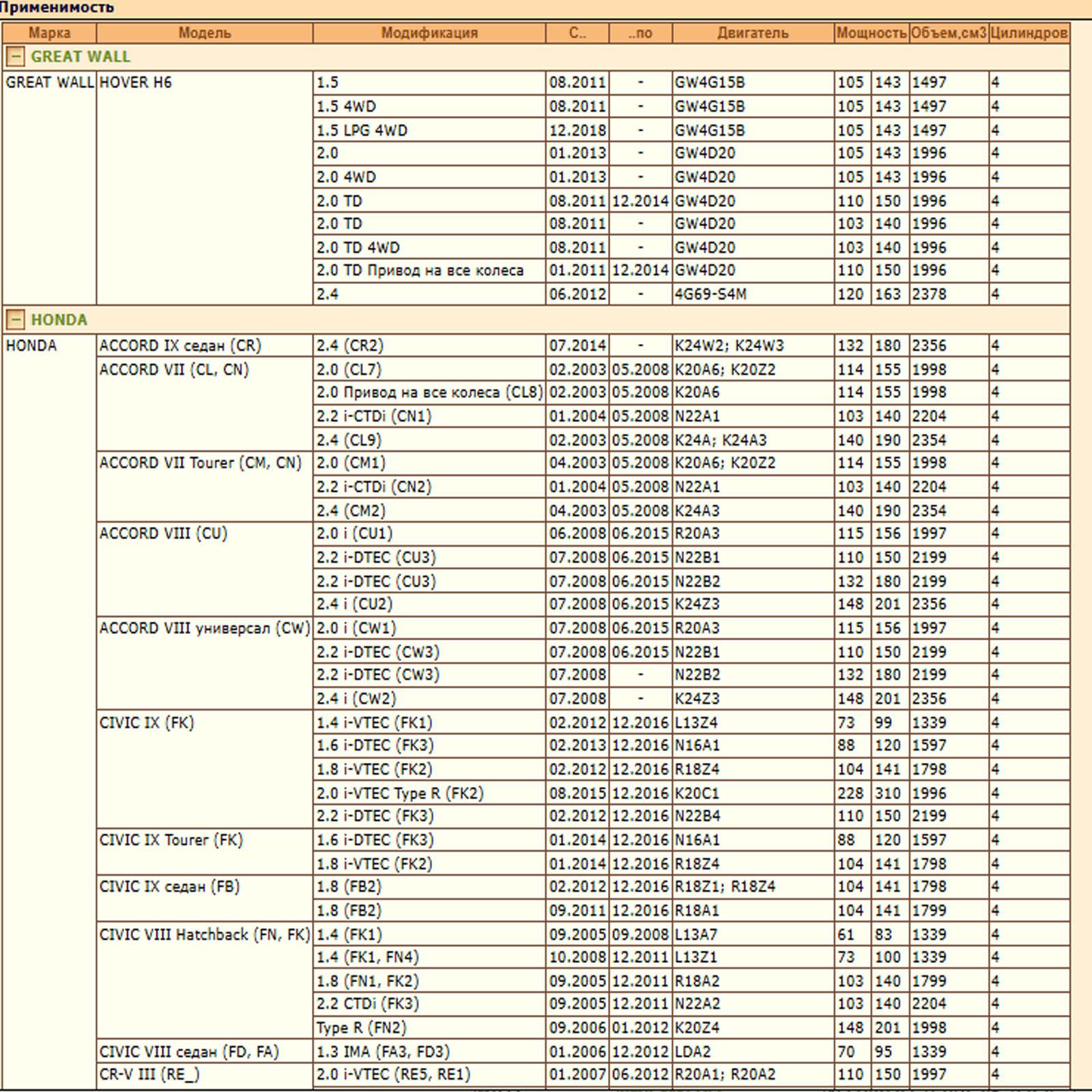This screenshot has width=1092, height=1092.
Task: Click the HONDA group heading
Action: [x=59, y=319]
